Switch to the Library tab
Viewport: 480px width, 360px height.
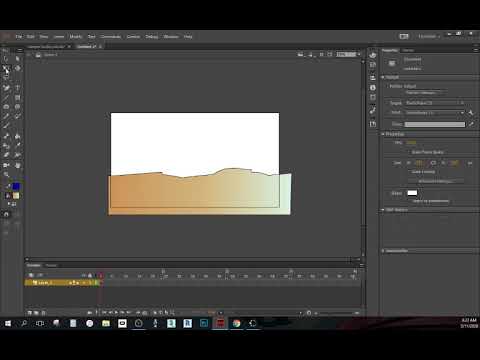408,50
